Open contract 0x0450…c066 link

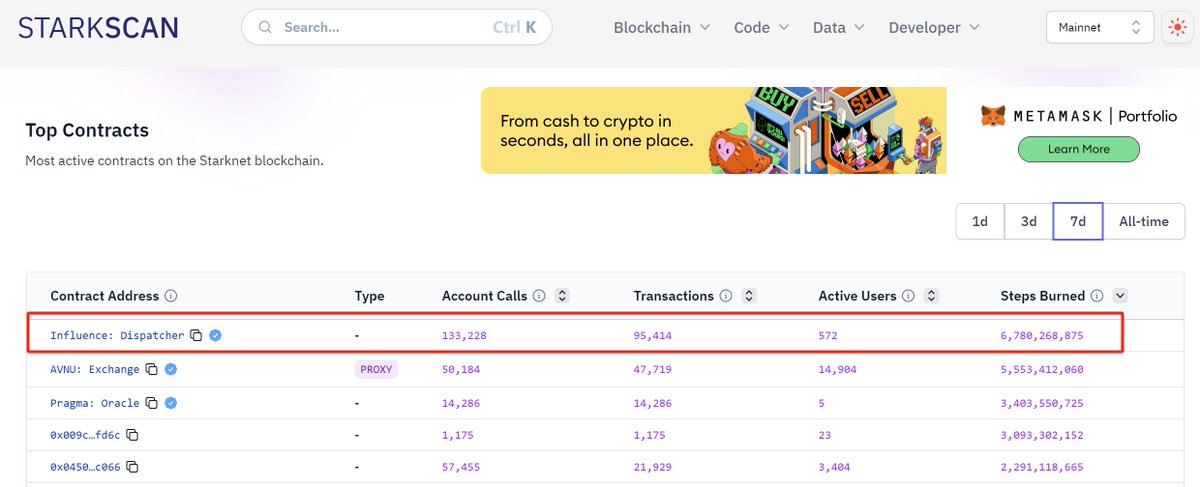click(85, 467)
